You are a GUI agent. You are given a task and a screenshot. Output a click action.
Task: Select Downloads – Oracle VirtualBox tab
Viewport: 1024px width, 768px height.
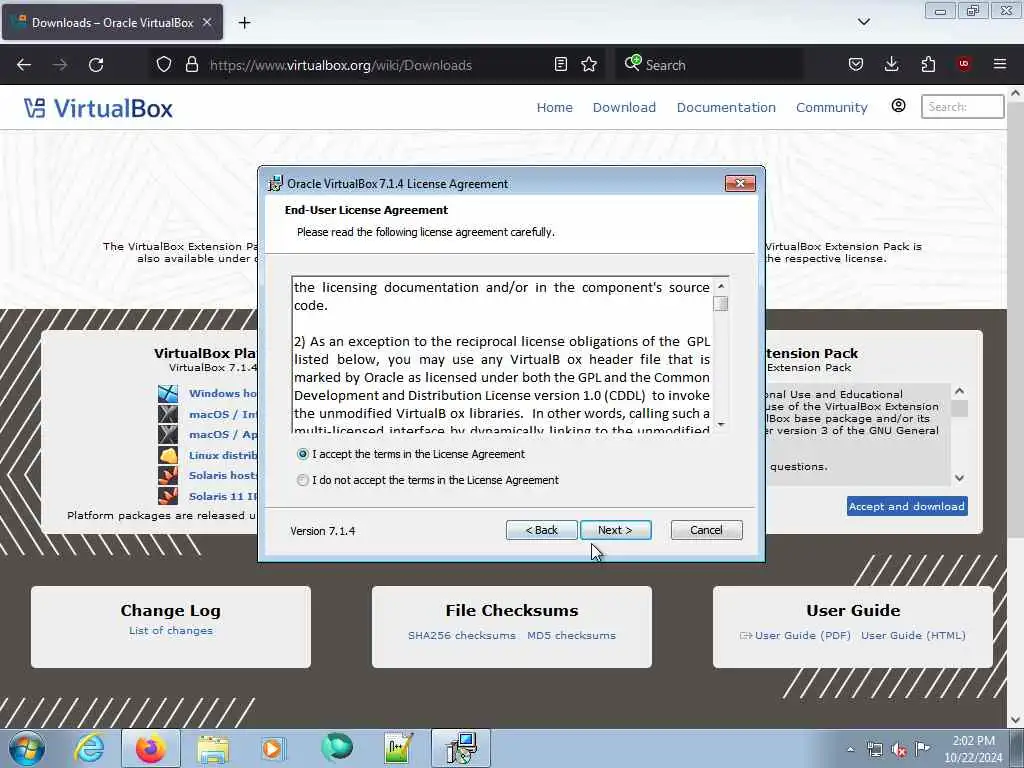pyautogui.click(x=112, y=22)
